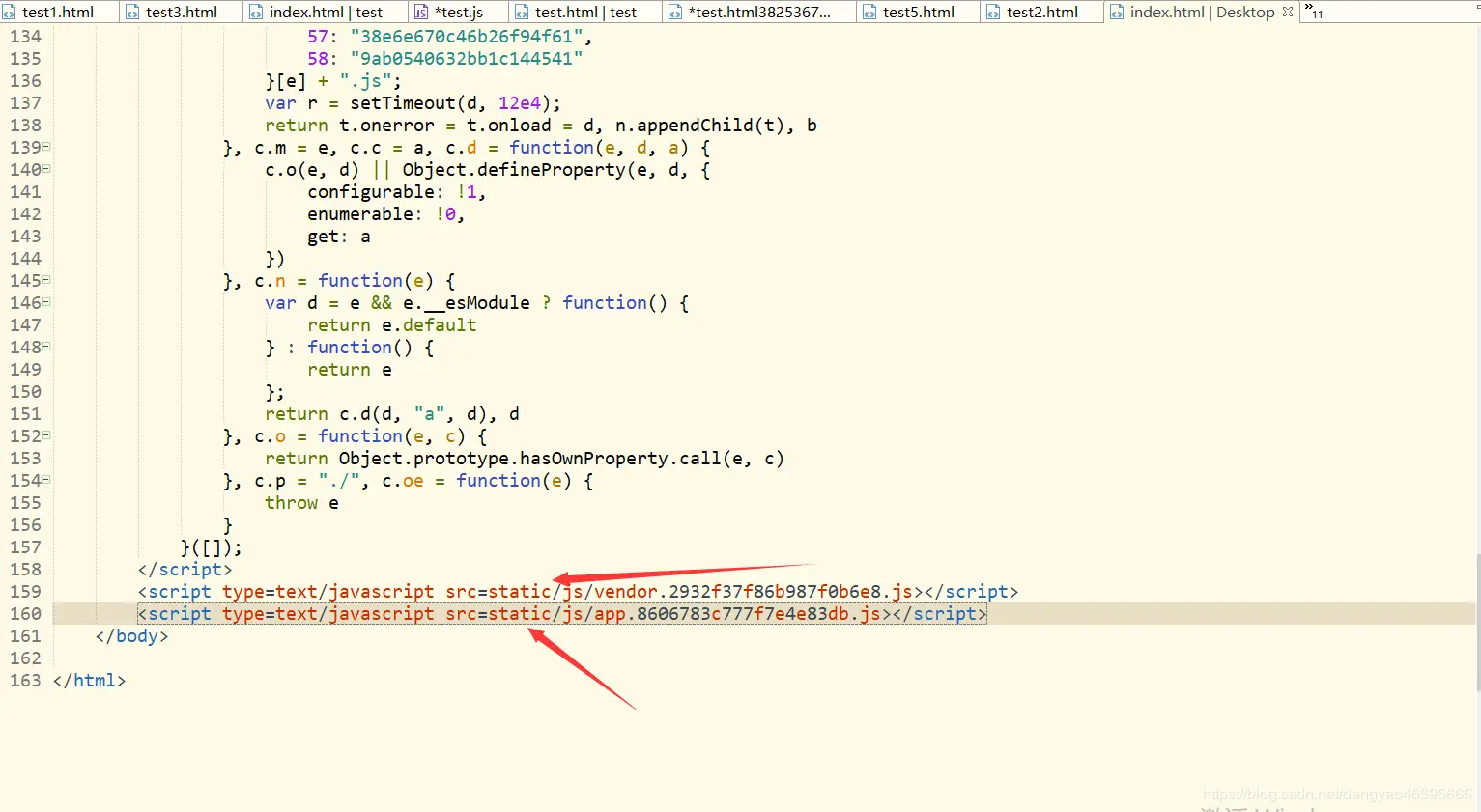Screen dimensions: 1481x812
Task: Click the JS file icon on the *test.js tab
Action: point(421,13)
